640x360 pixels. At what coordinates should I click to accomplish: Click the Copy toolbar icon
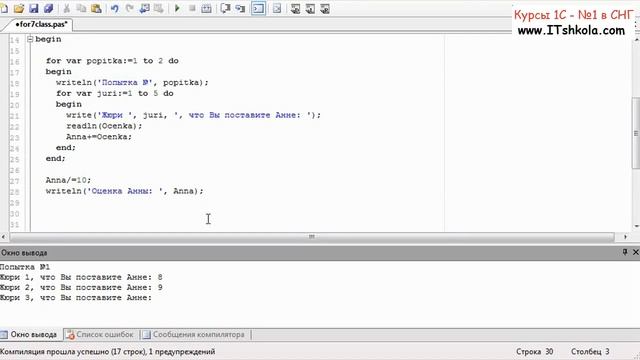click(81, 9)
